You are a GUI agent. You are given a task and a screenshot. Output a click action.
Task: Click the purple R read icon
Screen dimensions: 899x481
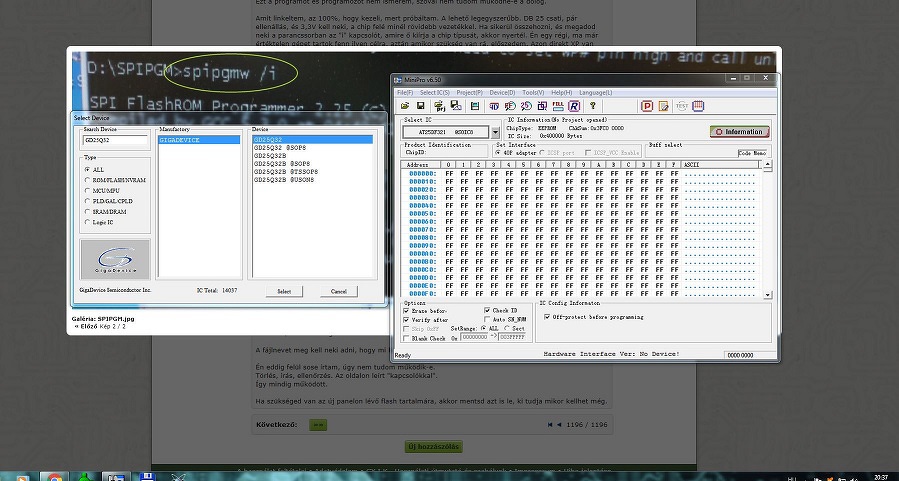point(574,106)
